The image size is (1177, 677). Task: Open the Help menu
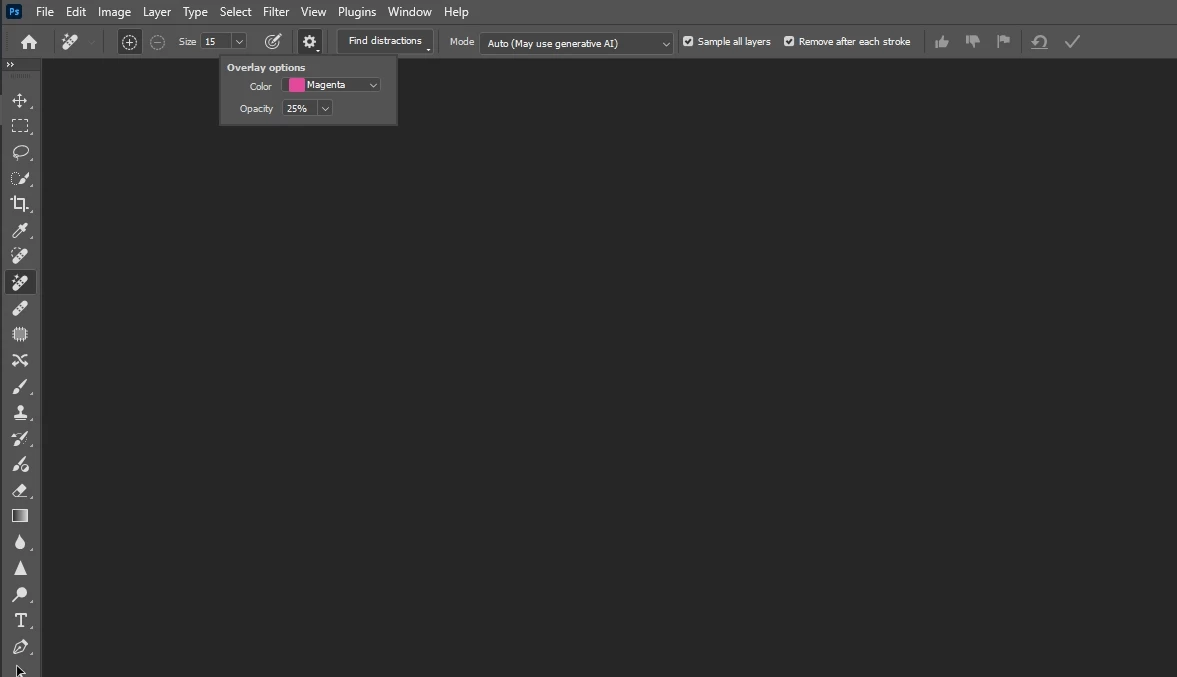click(456, 12)
